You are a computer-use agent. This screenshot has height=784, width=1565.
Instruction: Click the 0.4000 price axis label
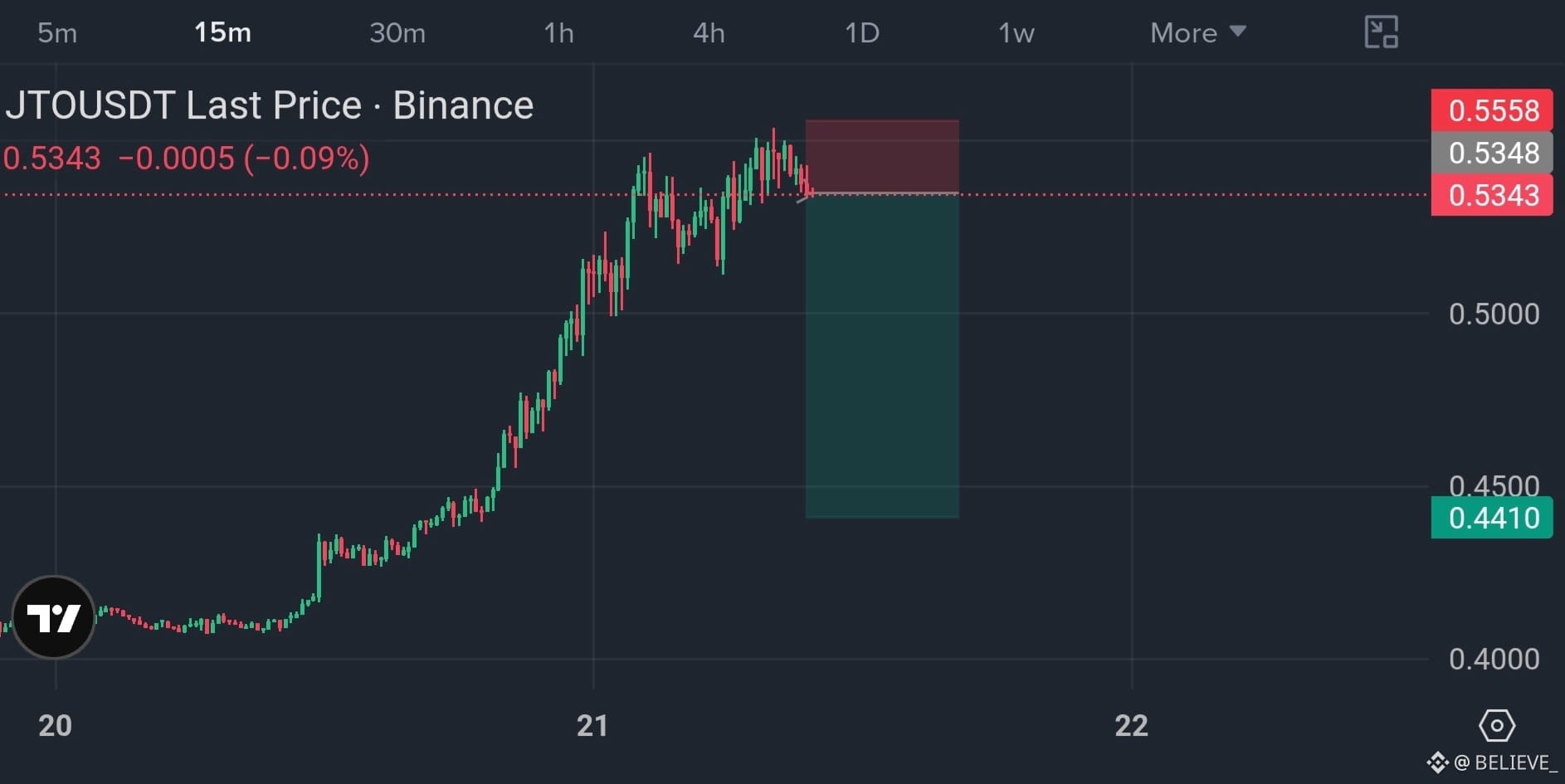(1494, 659)
